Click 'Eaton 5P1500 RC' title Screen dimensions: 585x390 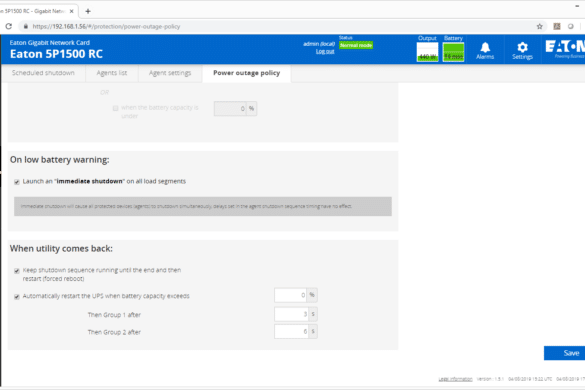click(x=56, y=54)
